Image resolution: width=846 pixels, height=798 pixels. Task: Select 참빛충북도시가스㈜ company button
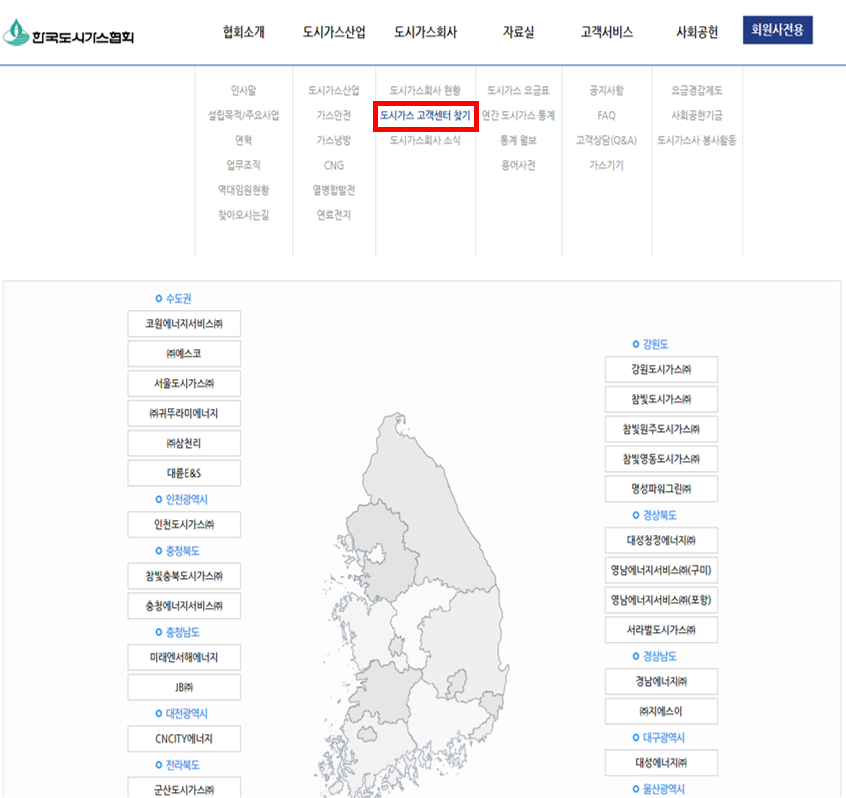[x=184, y=576]
